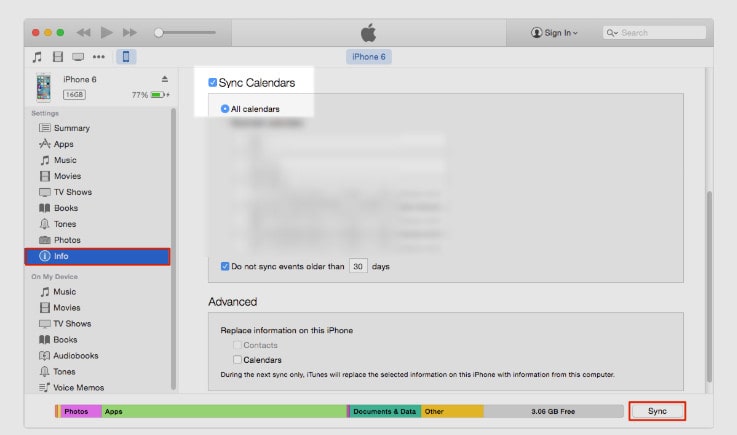Open the more libraries ellipsis icon
This screenshot has height=435, width=737.
tap(99, 57)
